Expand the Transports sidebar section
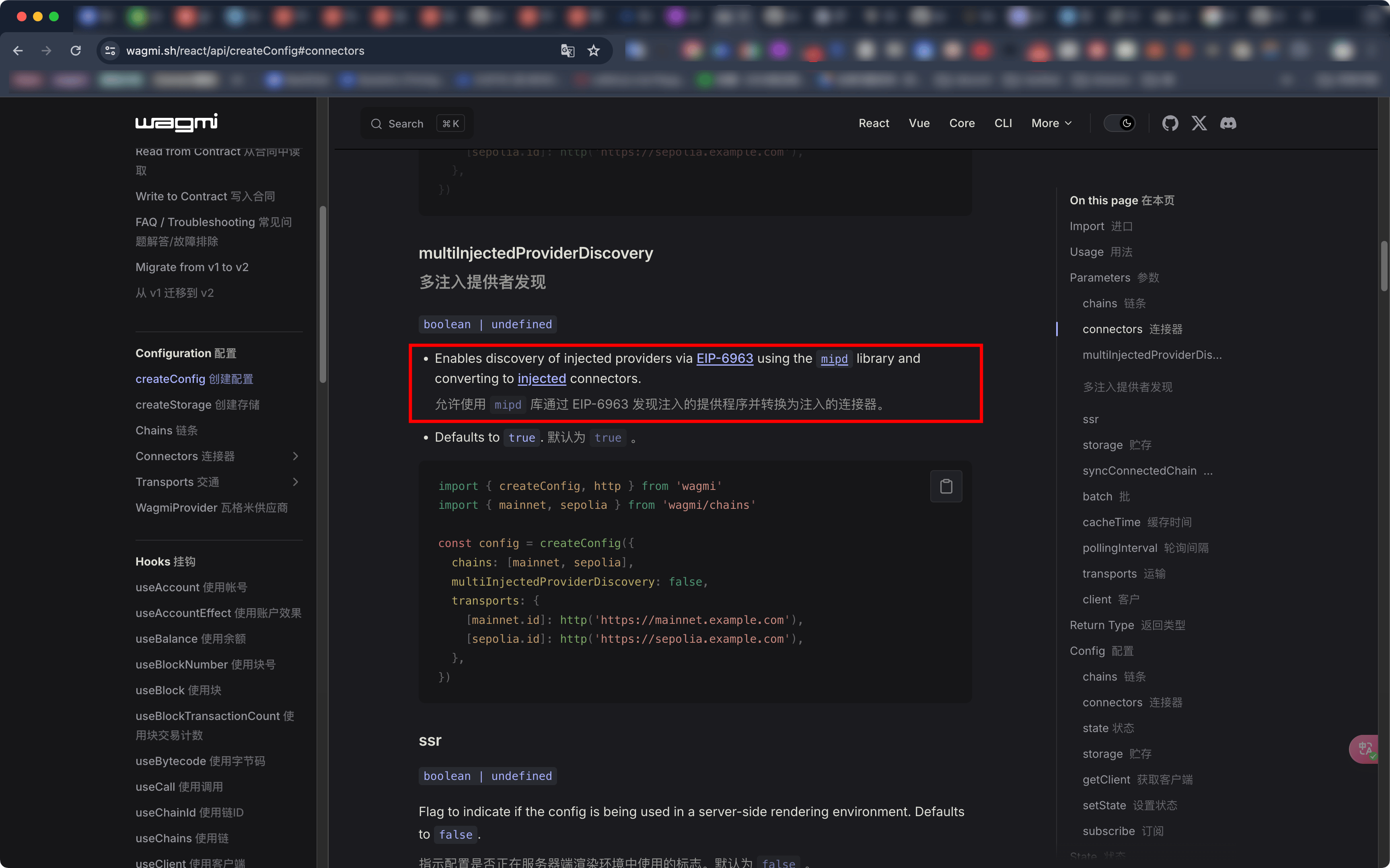 point(296,481)
